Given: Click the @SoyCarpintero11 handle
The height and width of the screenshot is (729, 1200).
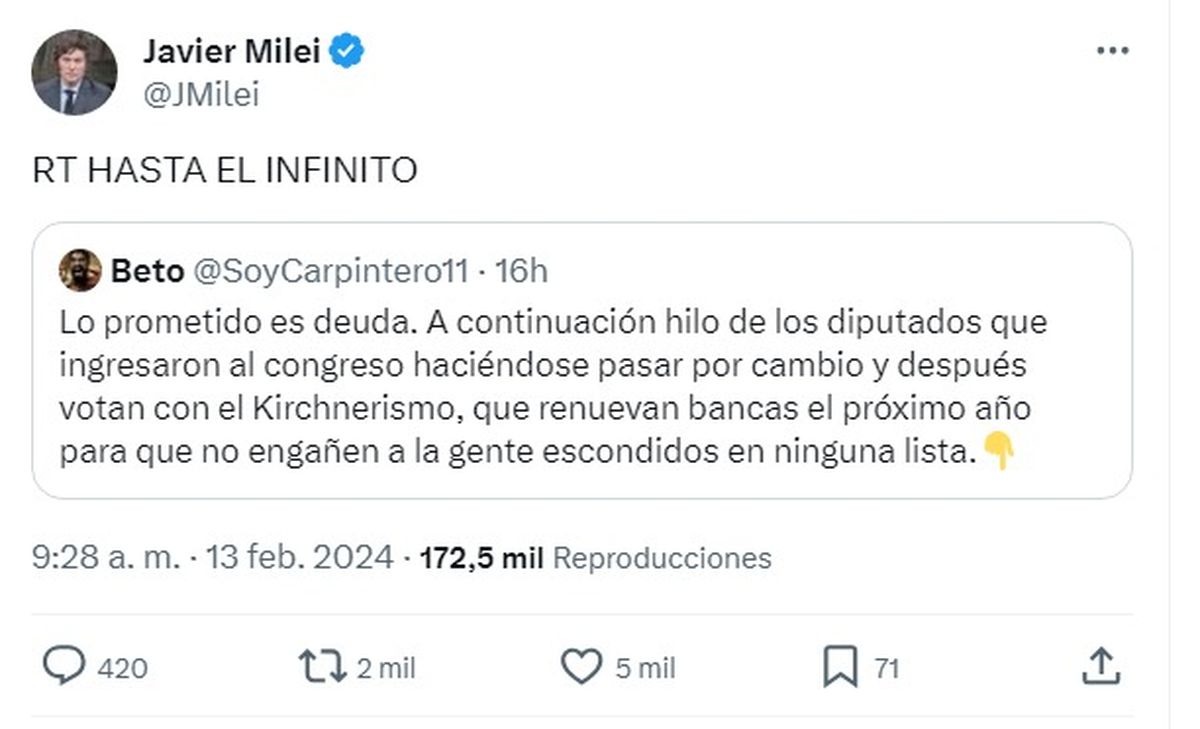Looking at the screenshot, I should (331, 271).
